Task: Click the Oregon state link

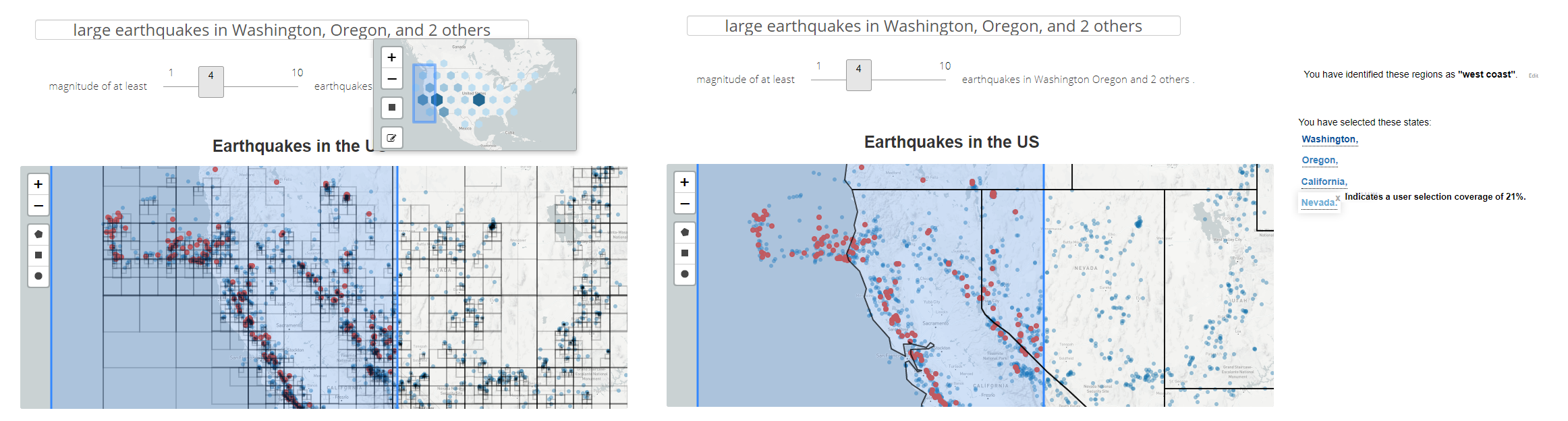Action: pos(1318,160)
